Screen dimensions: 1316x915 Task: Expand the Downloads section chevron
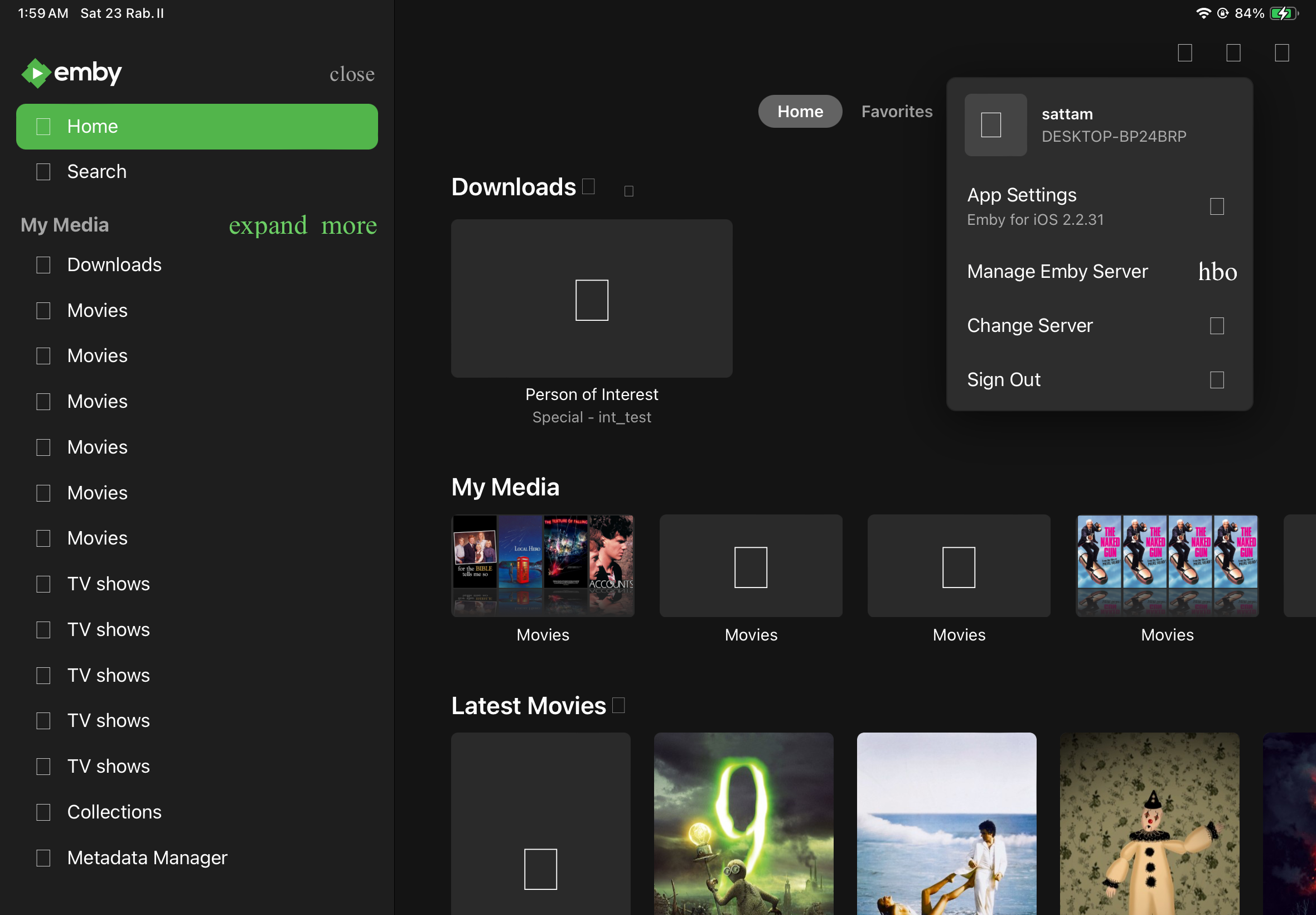588,187
